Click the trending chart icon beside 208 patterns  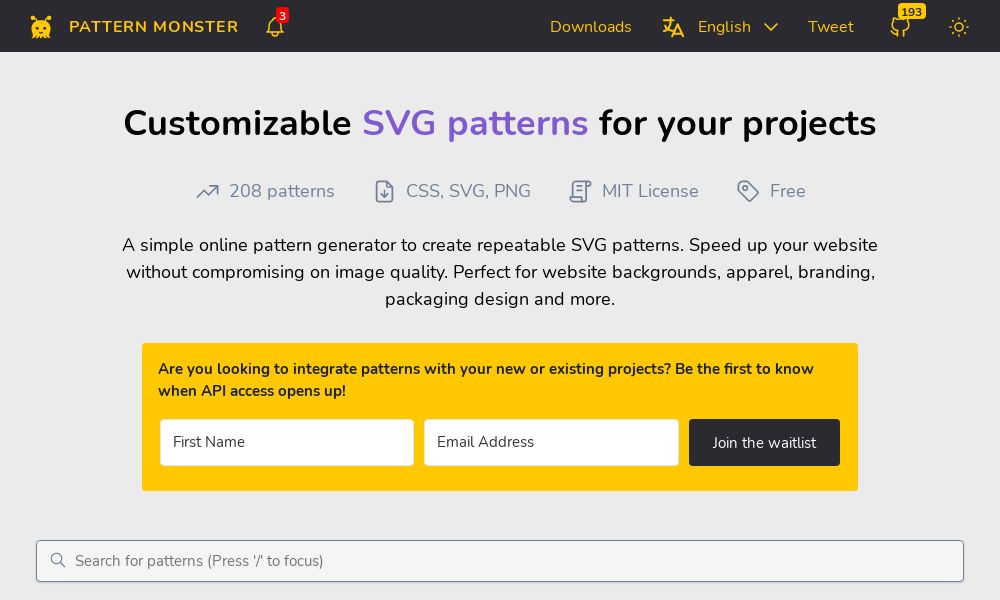[208, 191]
